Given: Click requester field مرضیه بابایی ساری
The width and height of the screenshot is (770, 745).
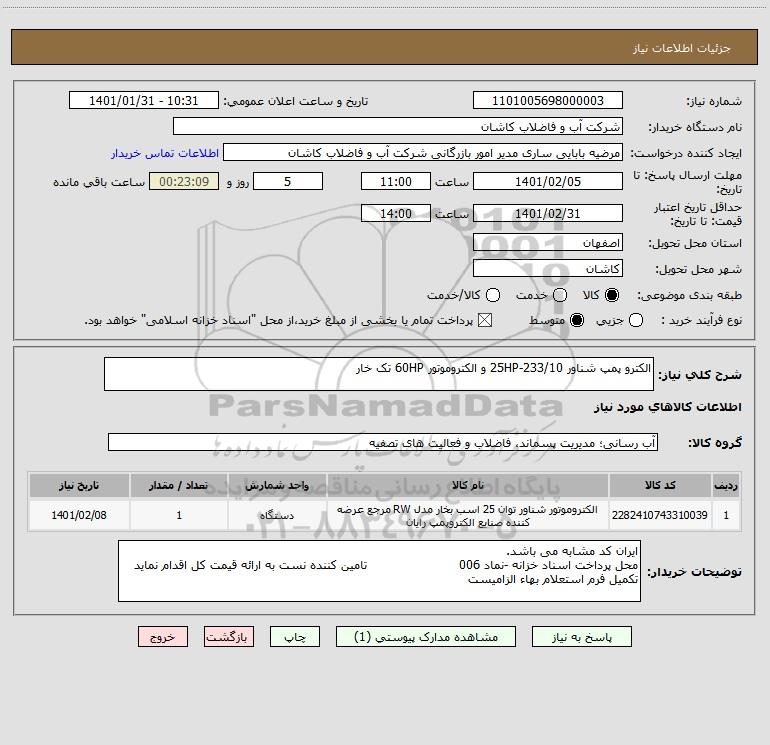Looking at the screenshot, I should coord(423,153).
